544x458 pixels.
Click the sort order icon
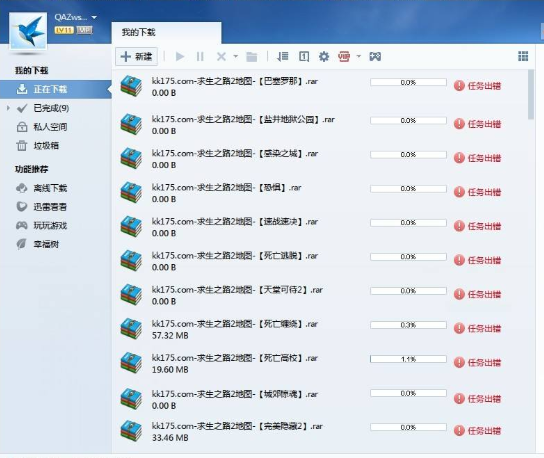tap(283, 57)
